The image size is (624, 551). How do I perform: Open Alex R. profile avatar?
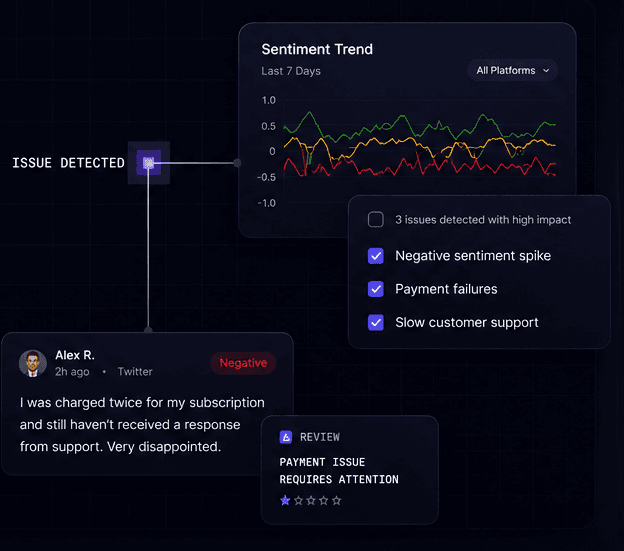pos(33,363)
